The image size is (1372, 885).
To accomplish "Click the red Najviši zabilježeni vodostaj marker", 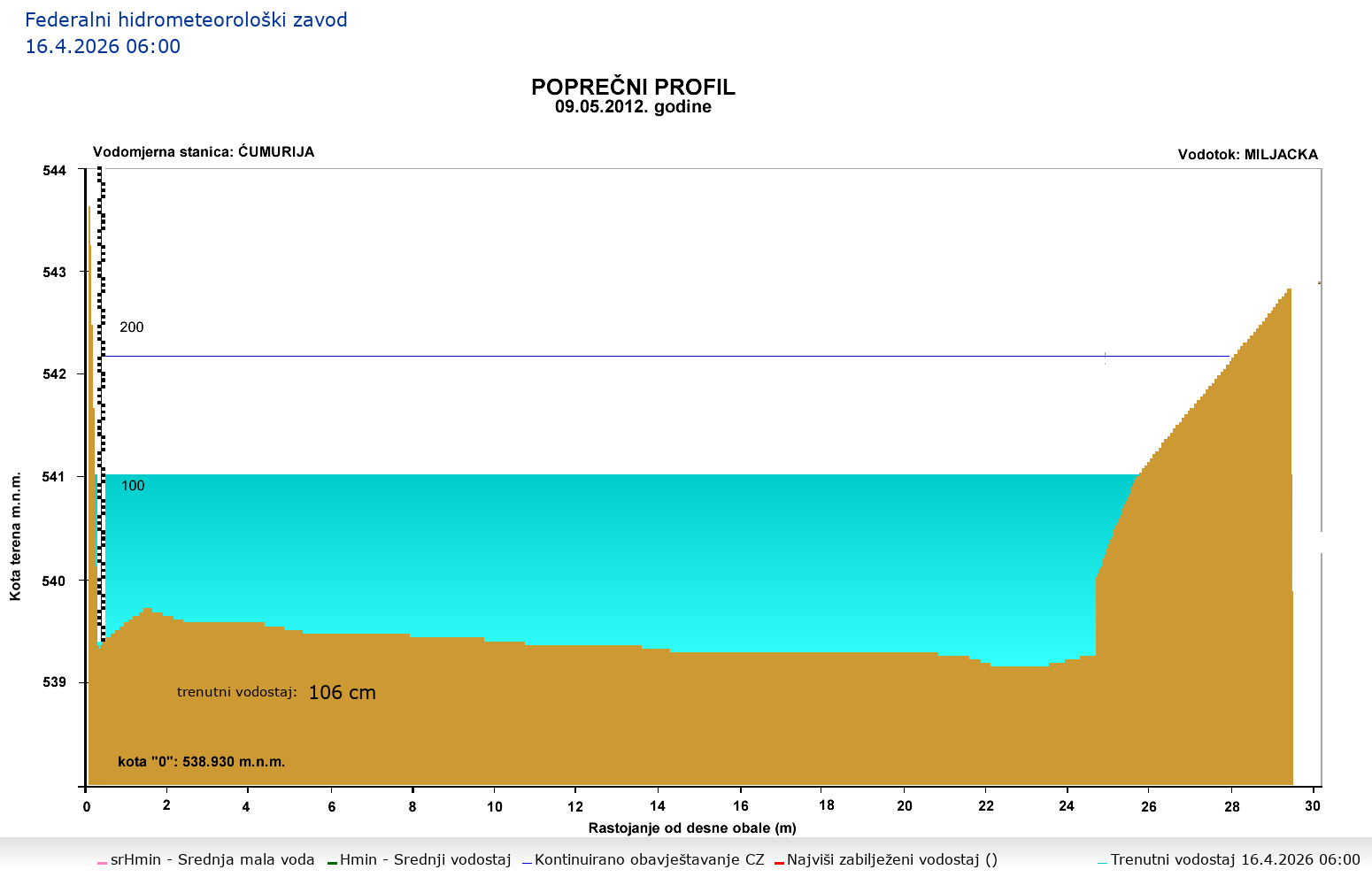I will coord(779,862).
